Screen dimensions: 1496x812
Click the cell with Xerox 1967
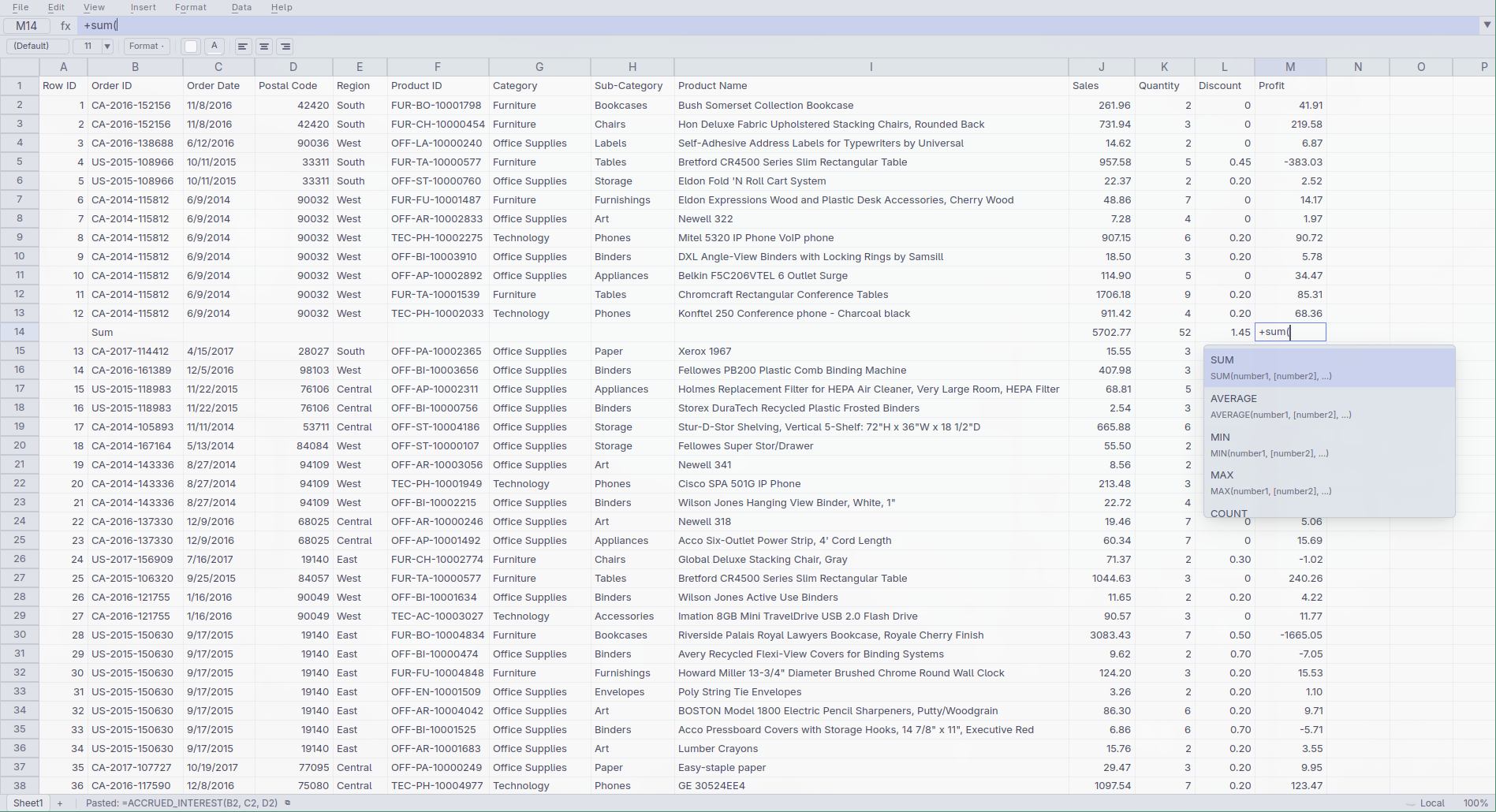point(871,352)
